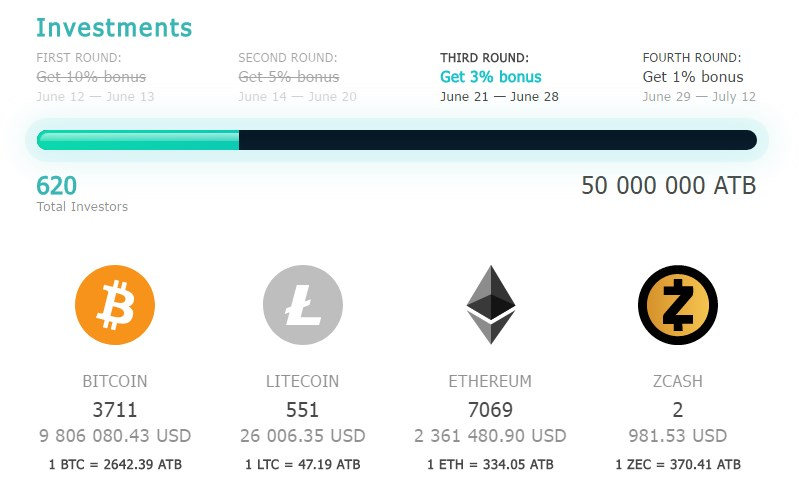
Task: Click the Get 1% bonus text
Action: coord(693,77)
